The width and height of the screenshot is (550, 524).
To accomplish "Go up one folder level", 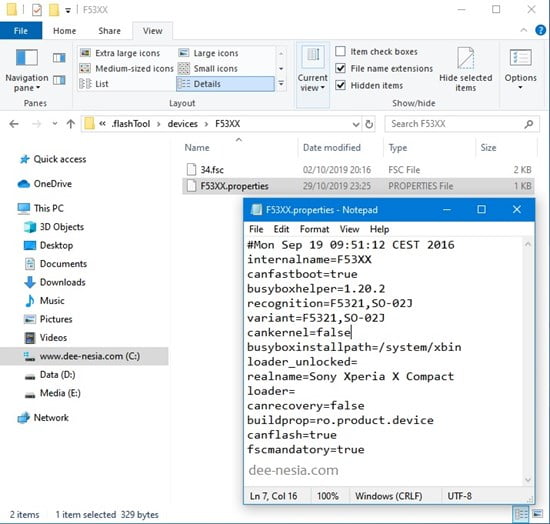I will [x=71, y=124].
